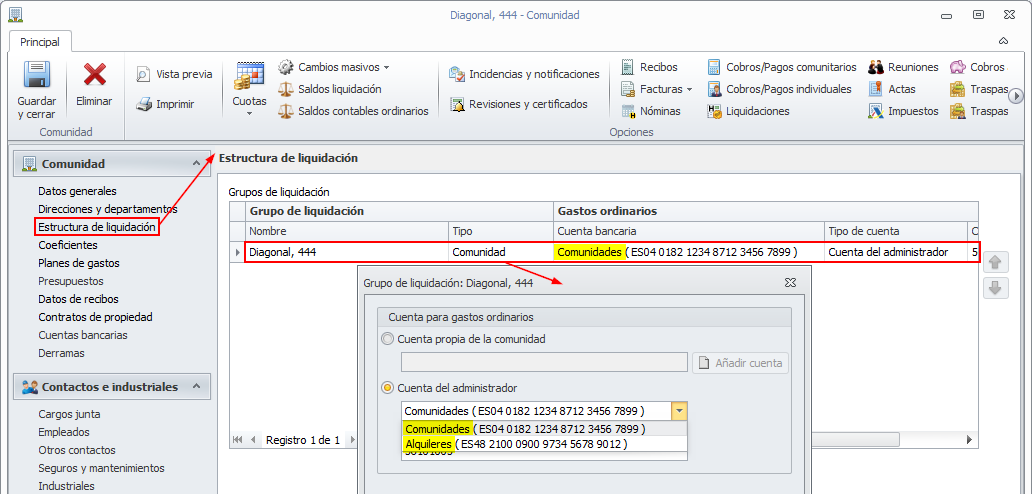Select Cuenta propia de la comunidad radio button
1032x494 pixels.
(x=388, y=339)
